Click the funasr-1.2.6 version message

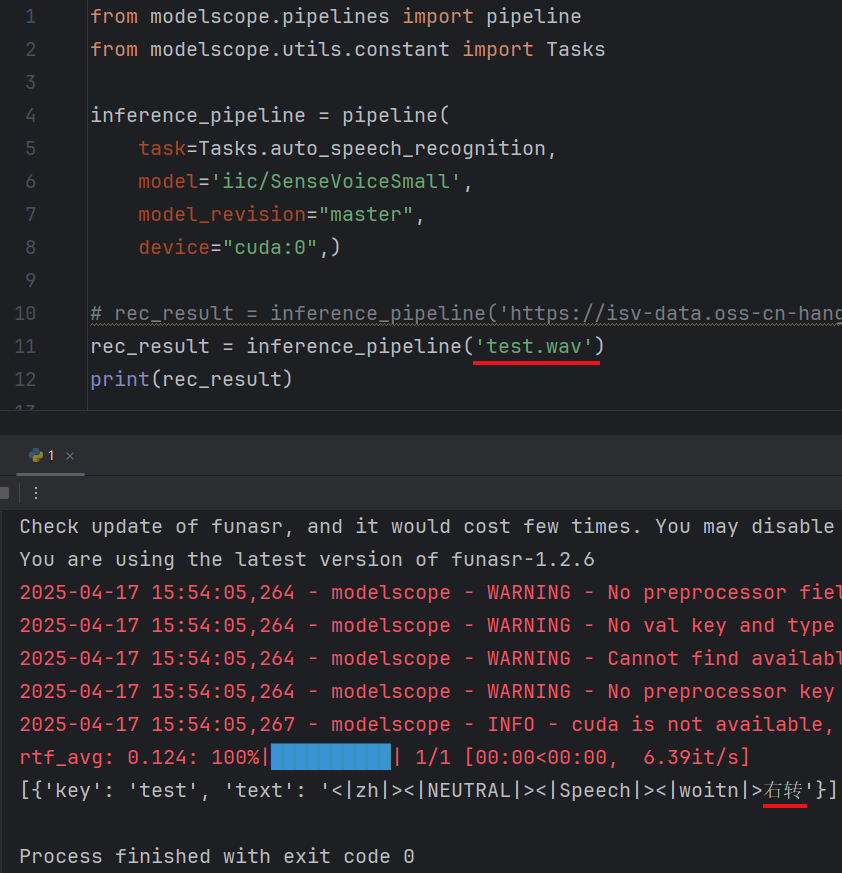(x=300, y=559)
